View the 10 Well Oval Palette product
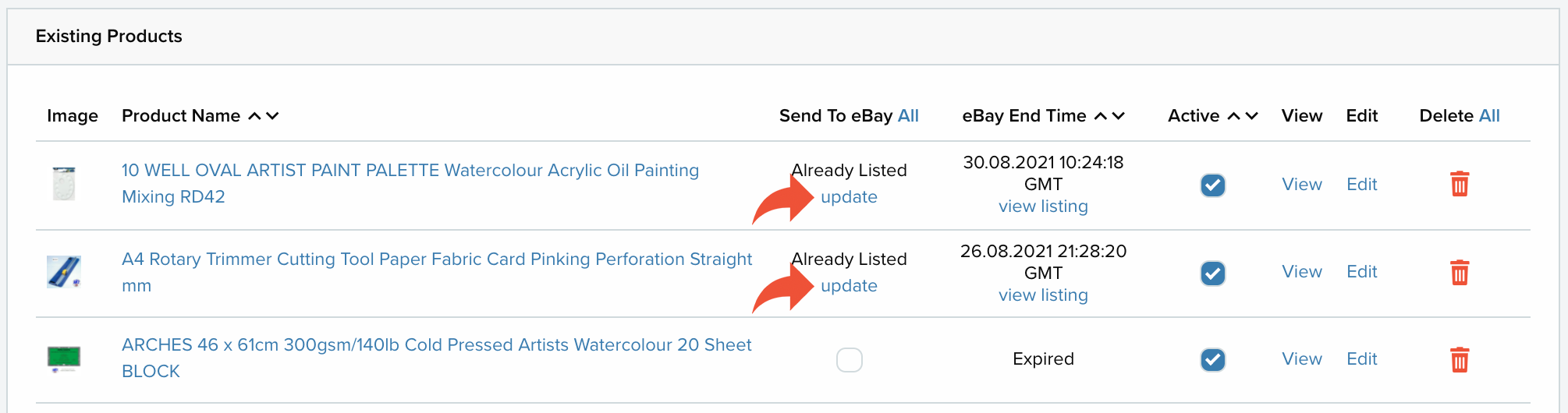This screenshot has height=413, width=1568. [x=1302, y=185]
